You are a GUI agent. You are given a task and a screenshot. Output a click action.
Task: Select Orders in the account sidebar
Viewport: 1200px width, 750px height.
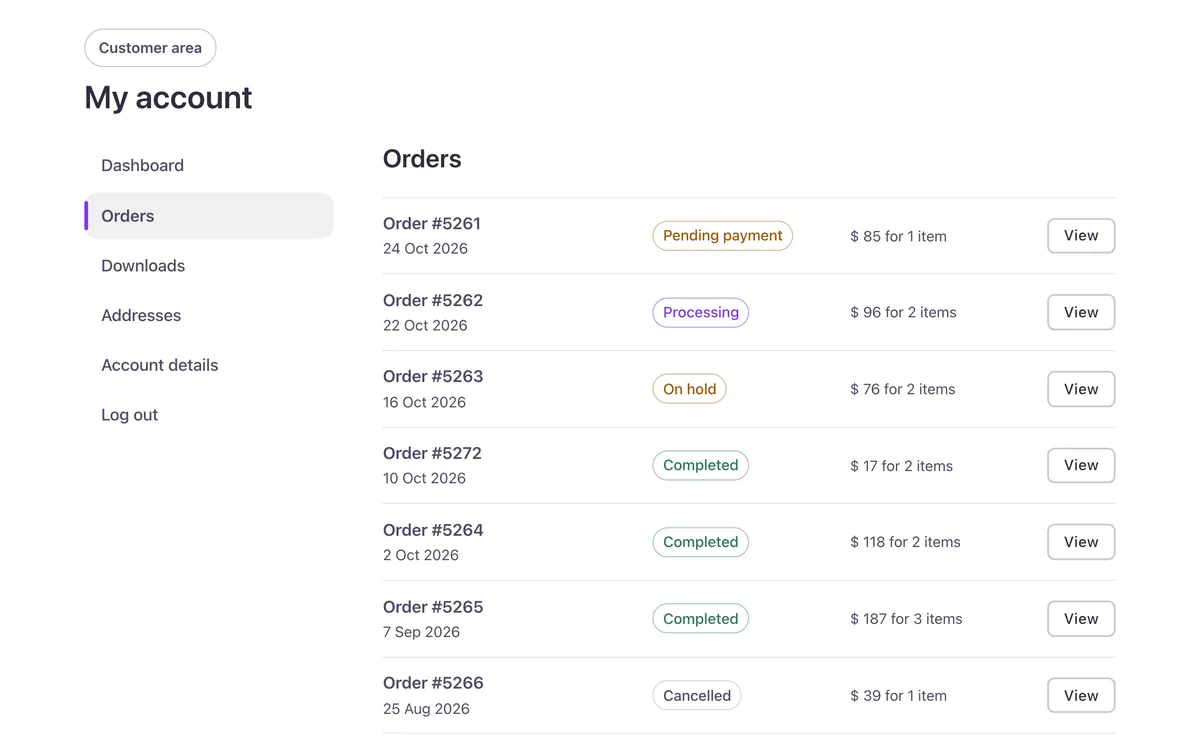tap(209, 216)
